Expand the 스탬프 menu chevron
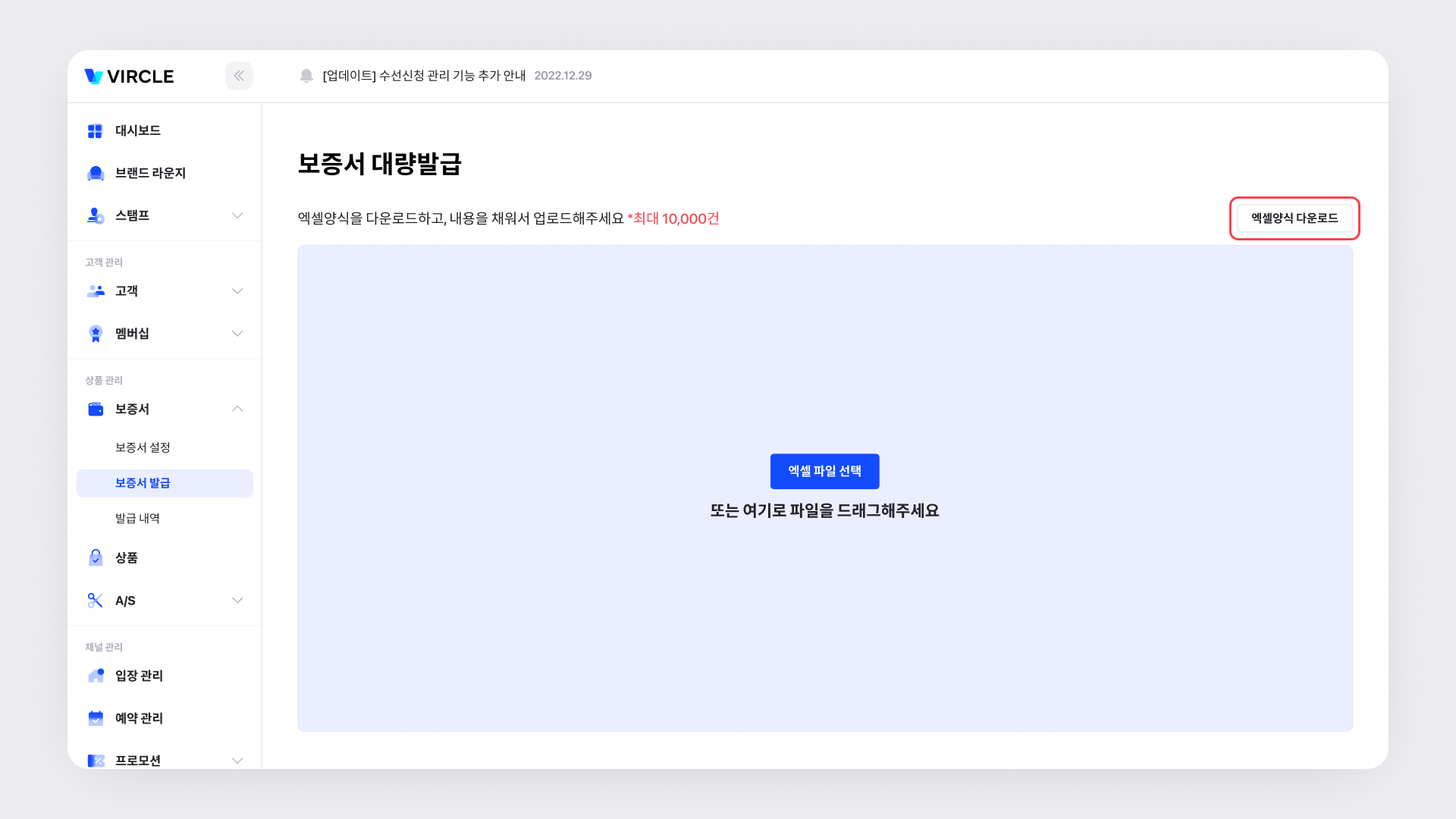Image resolution: width=1456 pixels, height=819 pixels. click(x=237, y=216)
